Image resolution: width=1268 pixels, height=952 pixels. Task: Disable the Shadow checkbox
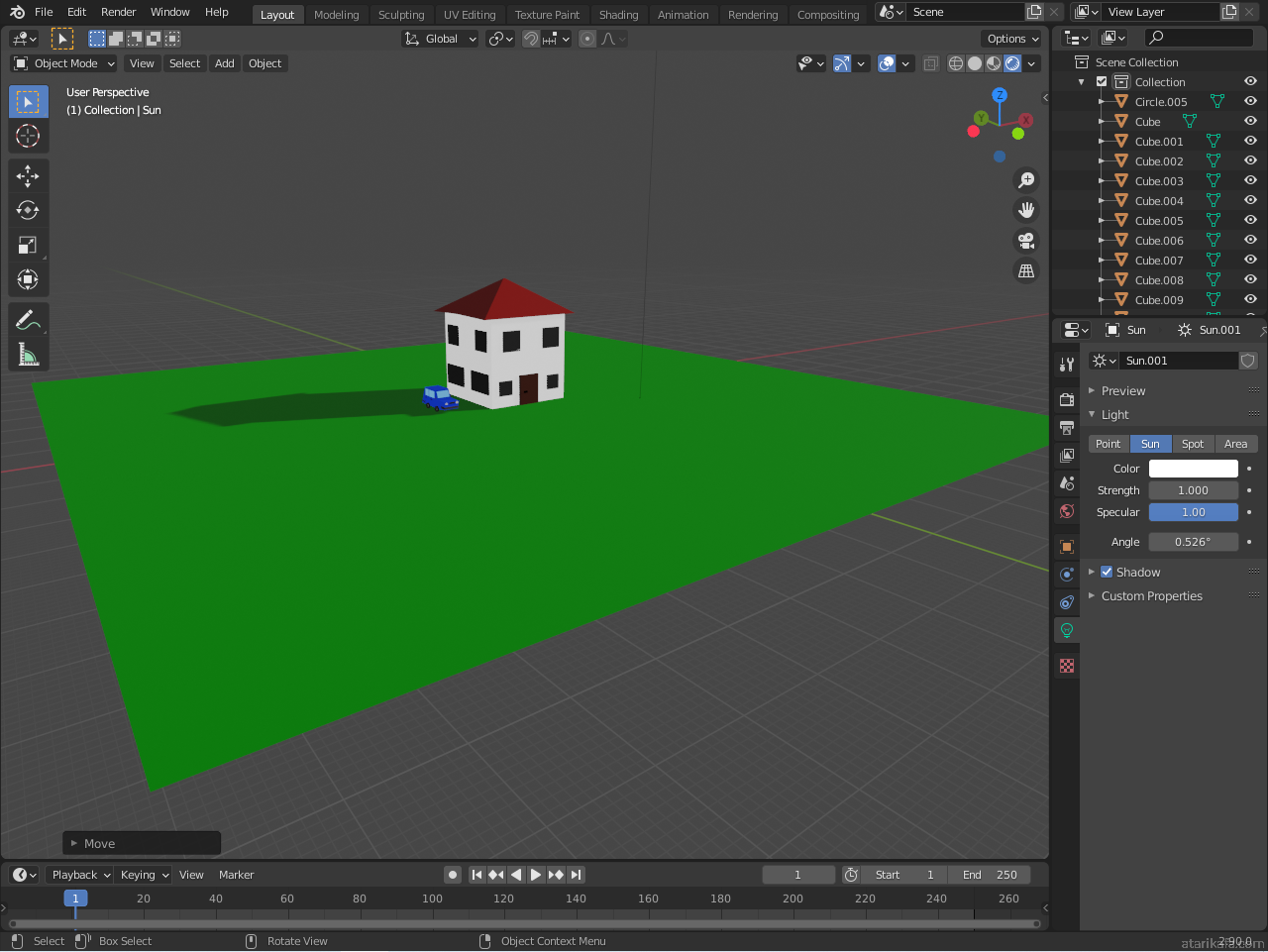pos(1107,572)
